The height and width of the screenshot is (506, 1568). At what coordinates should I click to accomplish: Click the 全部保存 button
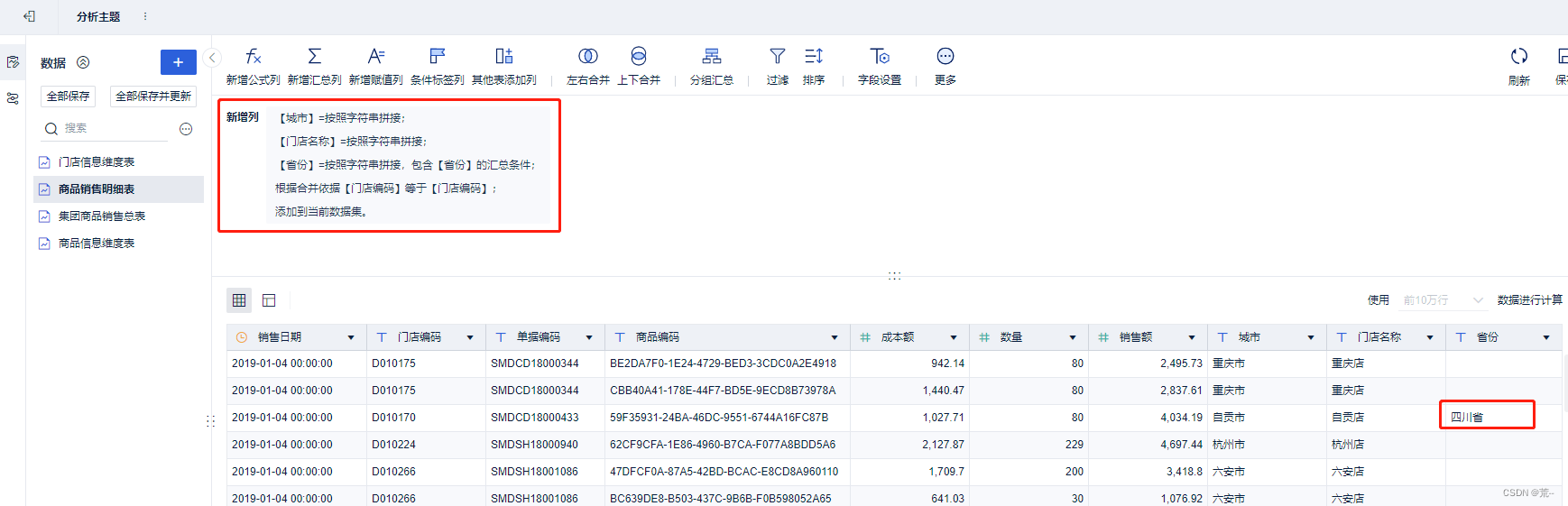[x=69, y=97]
